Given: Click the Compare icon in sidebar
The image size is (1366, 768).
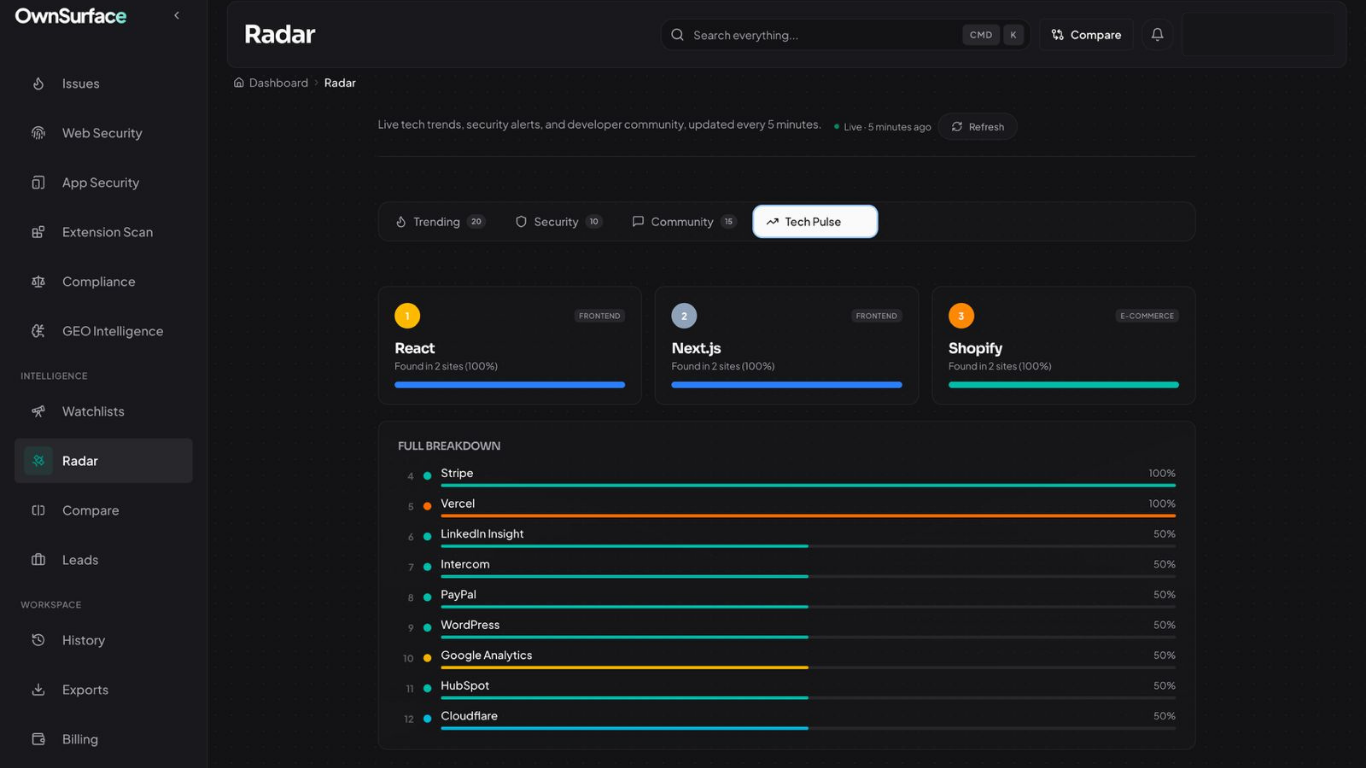Looking at the screenshot, I should tap(38, 510).
